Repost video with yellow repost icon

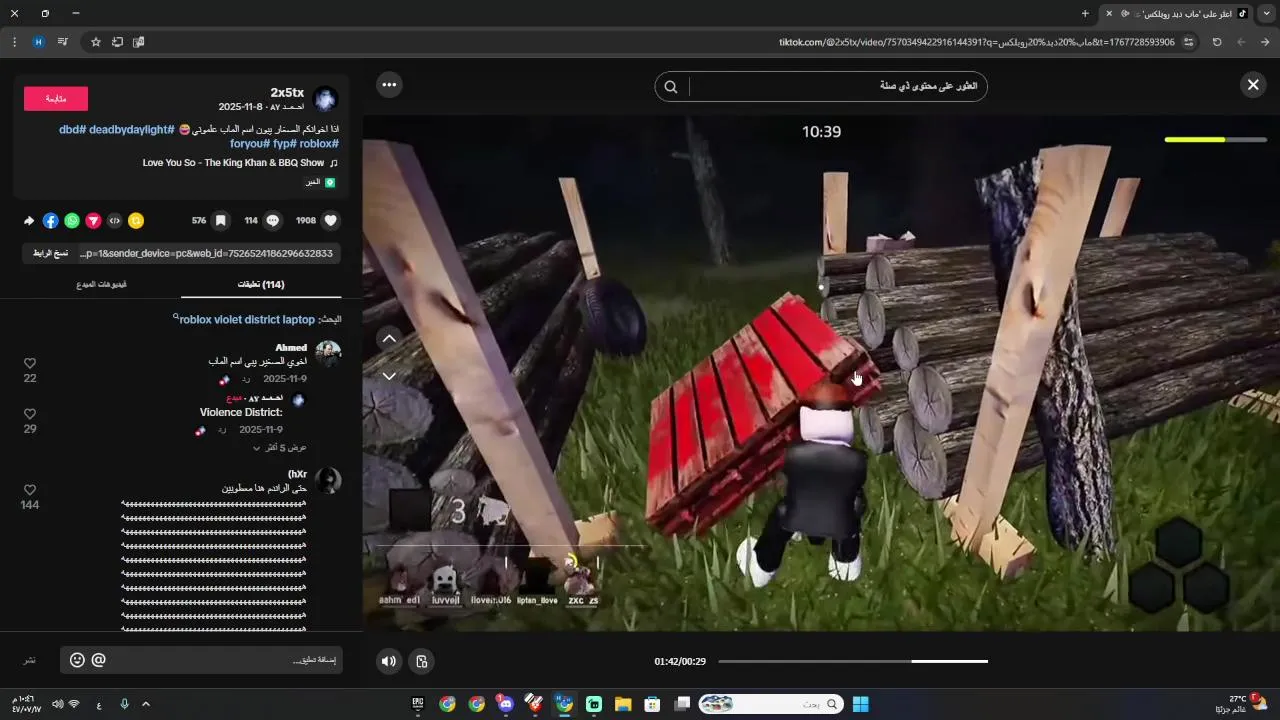coord(136,221)
